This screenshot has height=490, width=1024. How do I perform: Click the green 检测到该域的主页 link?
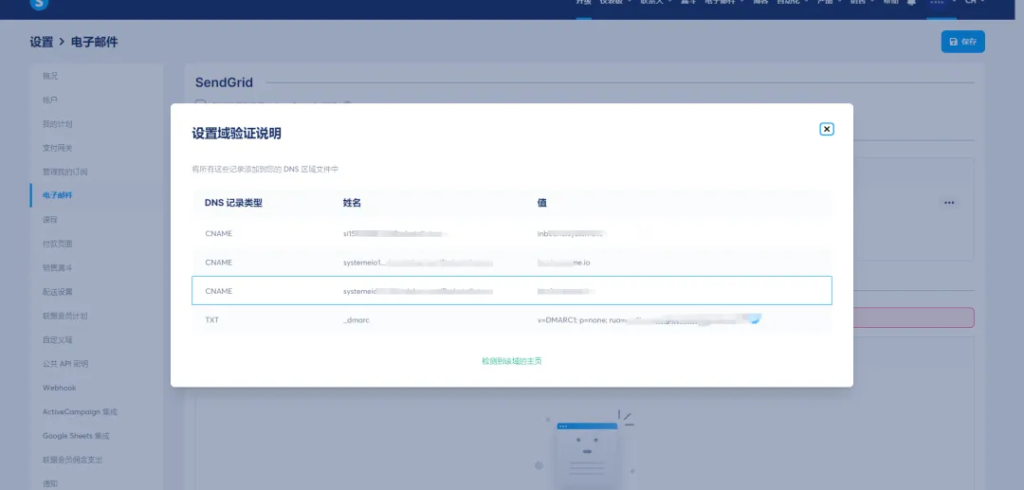point(511,361)
